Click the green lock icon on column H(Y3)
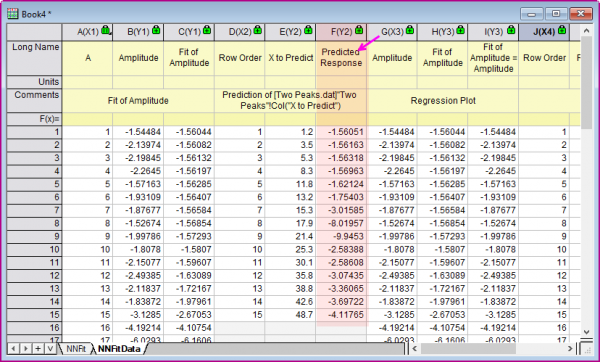The width and height of the screenshot is (600, 362). (460, 30)
